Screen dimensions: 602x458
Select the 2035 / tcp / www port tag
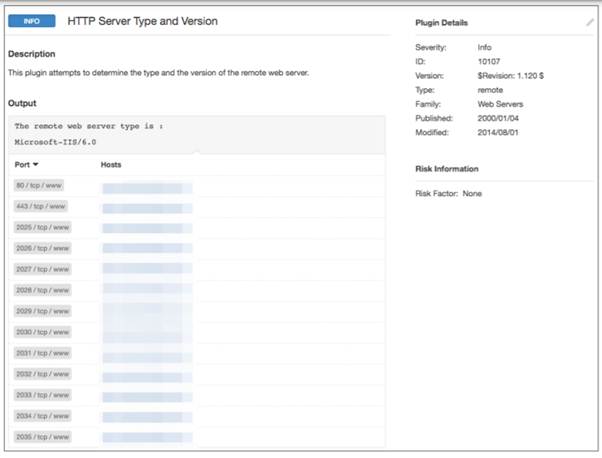[x=43, y=437]
